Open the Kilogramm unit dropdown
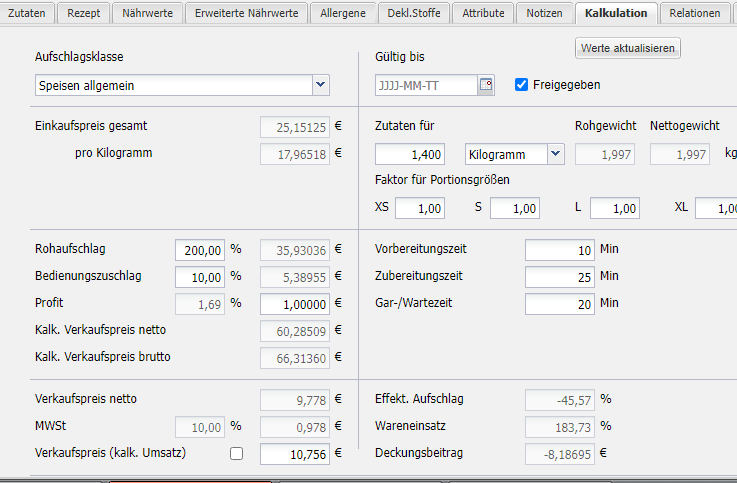This screenshot has height=483, width=737. 555,154
